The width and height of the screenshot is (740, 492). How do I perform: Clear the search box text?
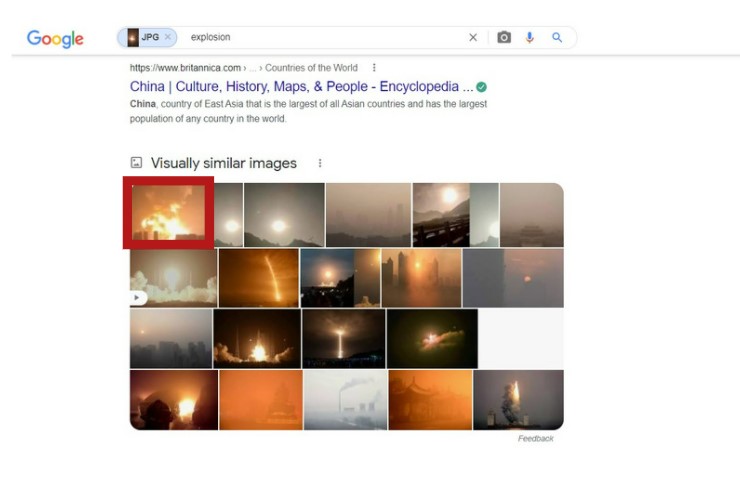point(473,37)
